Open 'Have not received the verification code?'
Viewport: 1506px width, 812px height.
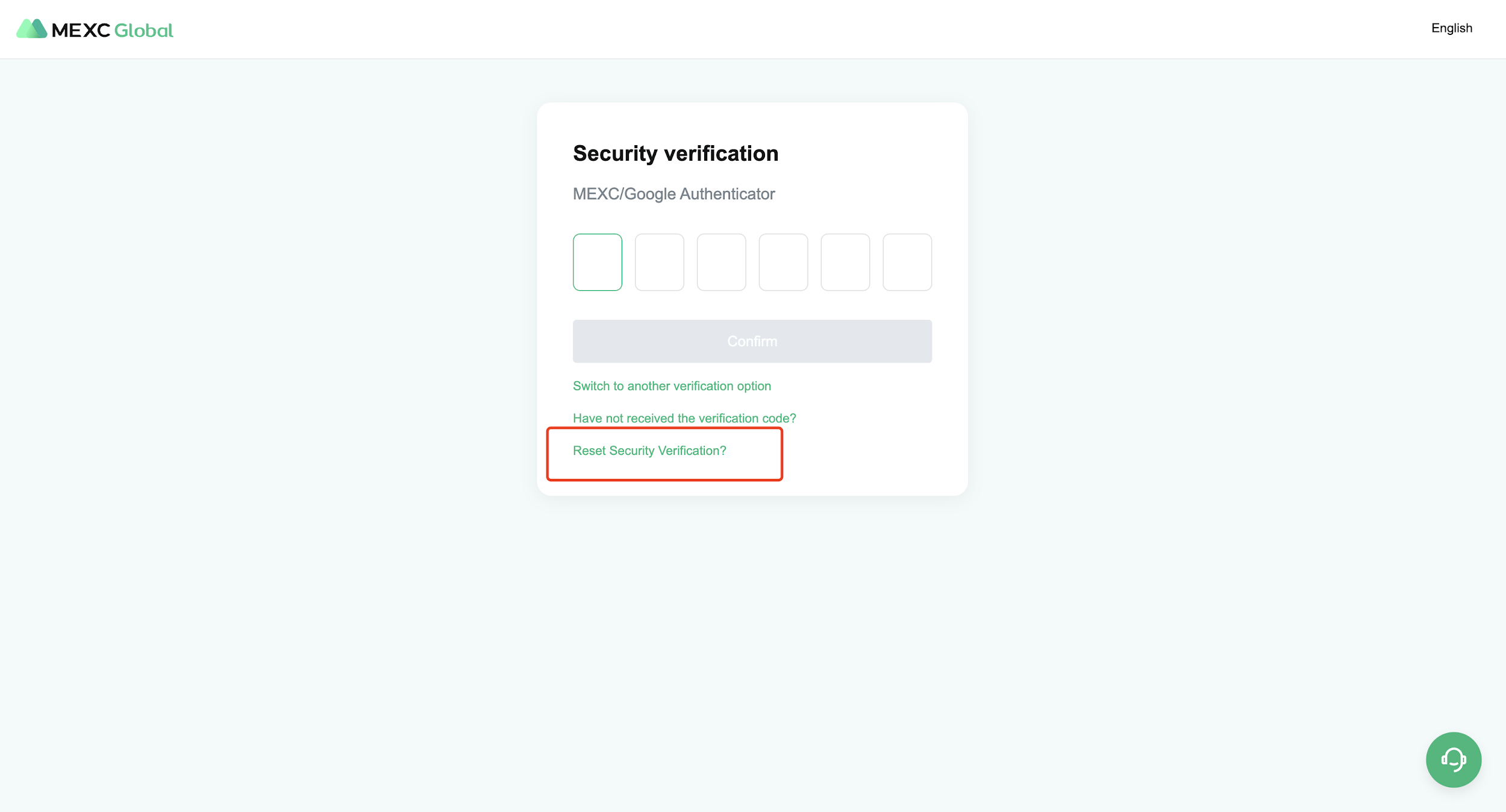[684, 418]
